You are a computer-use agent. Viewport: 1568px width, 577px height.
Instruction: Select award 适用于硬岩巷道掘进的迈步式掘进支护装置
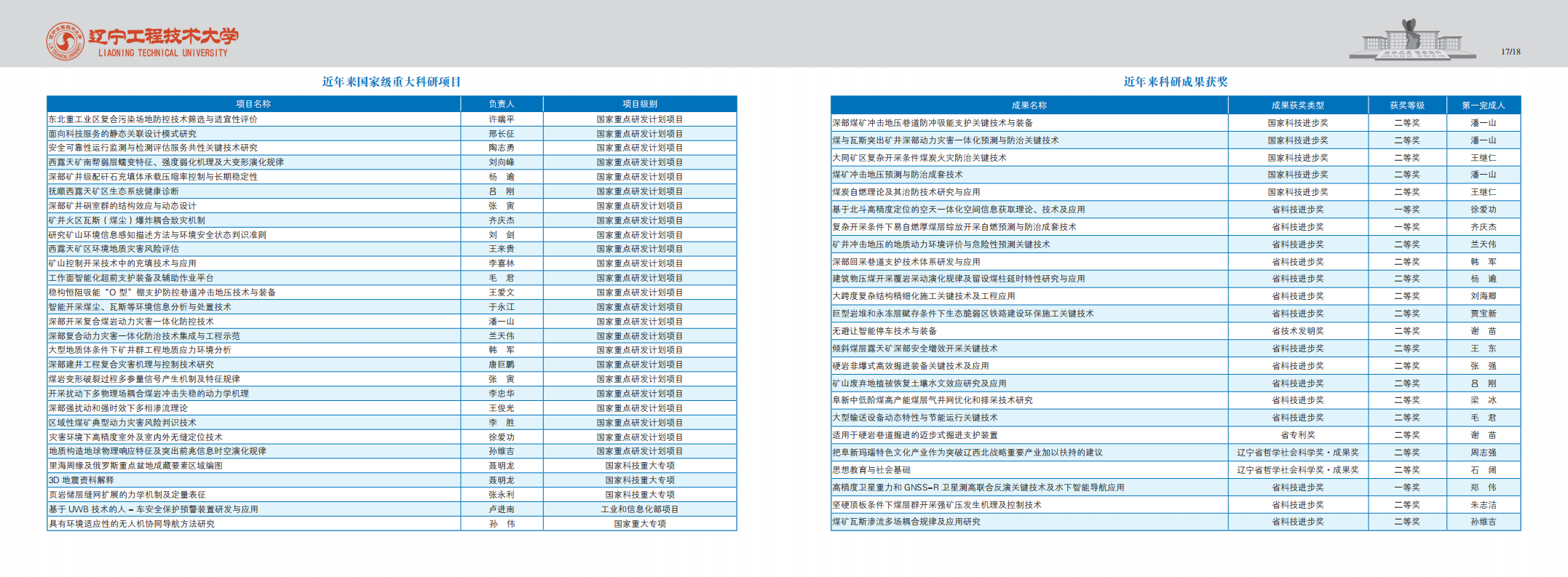915,435
